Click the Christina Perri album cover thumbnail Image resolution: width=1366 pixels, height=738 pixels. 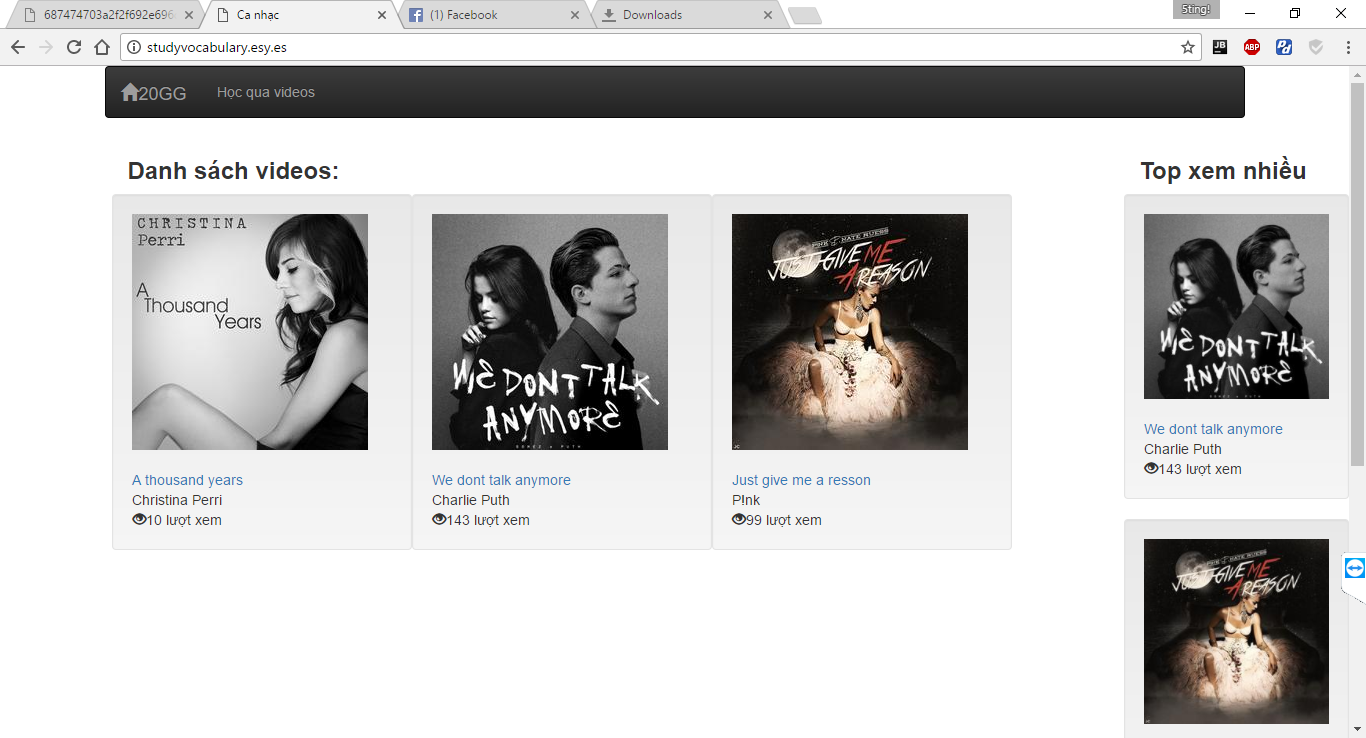tap(250, 332)
